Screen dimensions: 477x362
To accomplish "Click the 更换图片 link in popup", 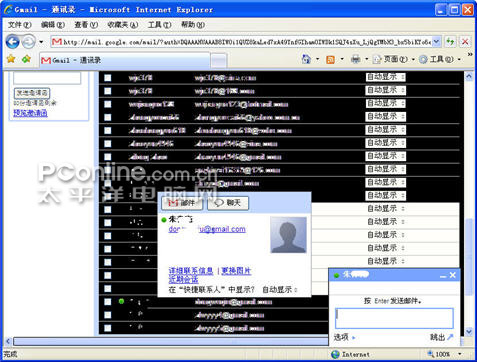I will point(236,271).
